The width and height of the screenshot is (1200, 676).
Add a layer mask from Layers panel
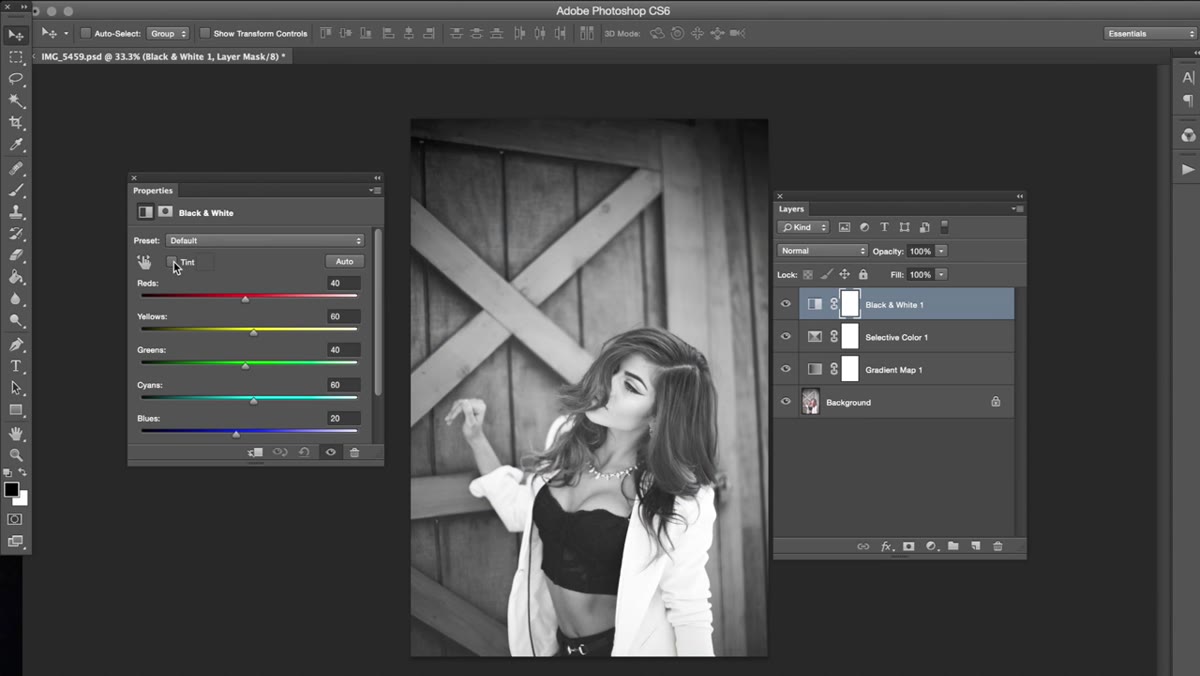[x=909, y=547]
